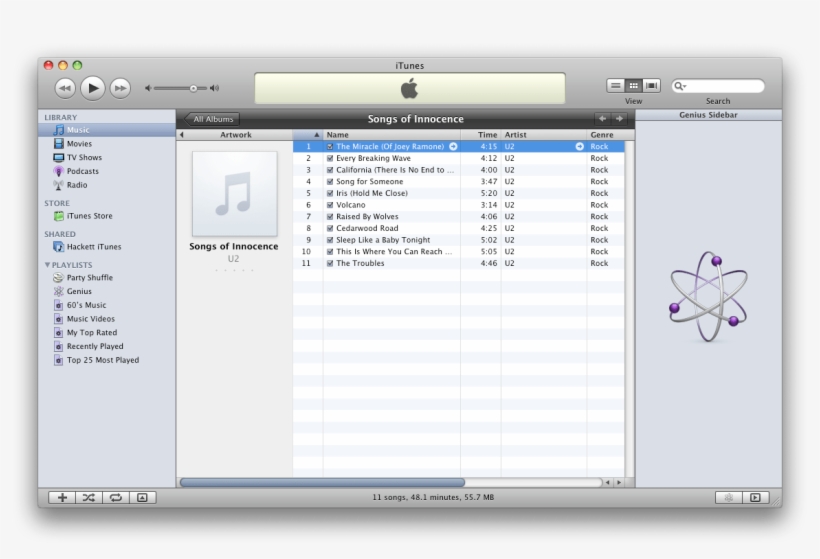Uncheck Raised By Wolves

(x=330, y=216)
